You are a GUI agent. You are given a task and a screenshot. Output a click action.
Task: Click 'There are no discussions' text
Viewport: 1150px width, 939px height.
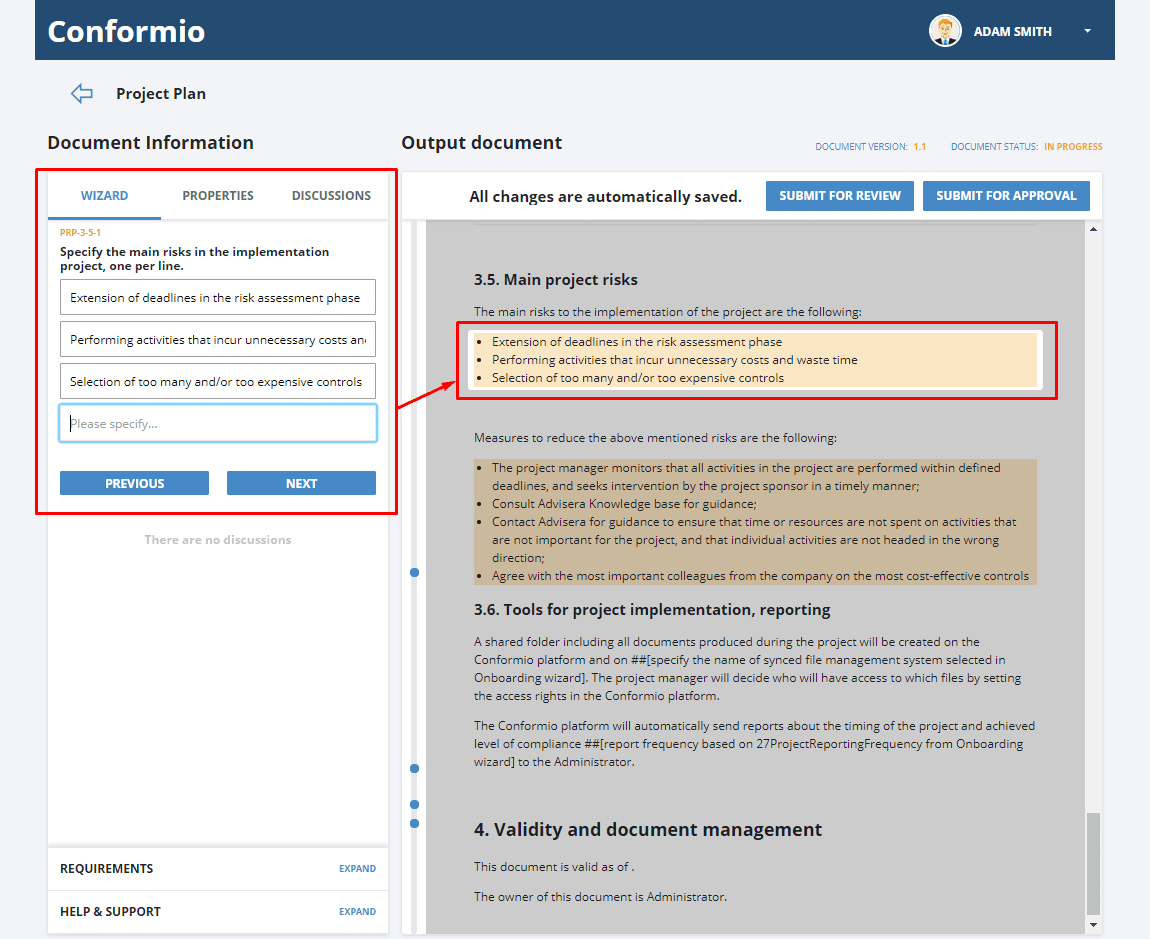tap(218, 540)
